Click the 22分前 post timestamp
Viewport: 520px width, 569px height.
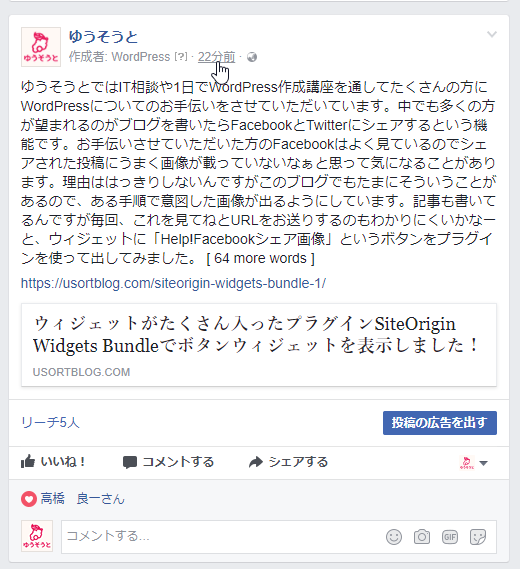(x=216, y=57)
